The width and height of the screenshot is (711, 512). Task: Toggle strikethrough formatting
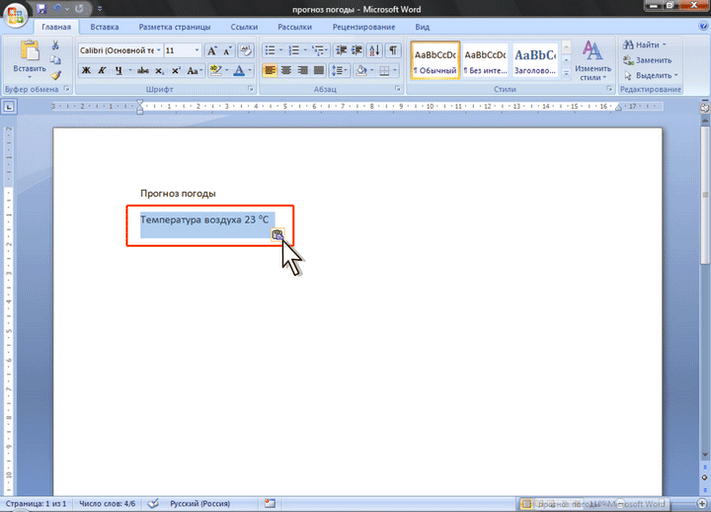[x=143, y=71]
